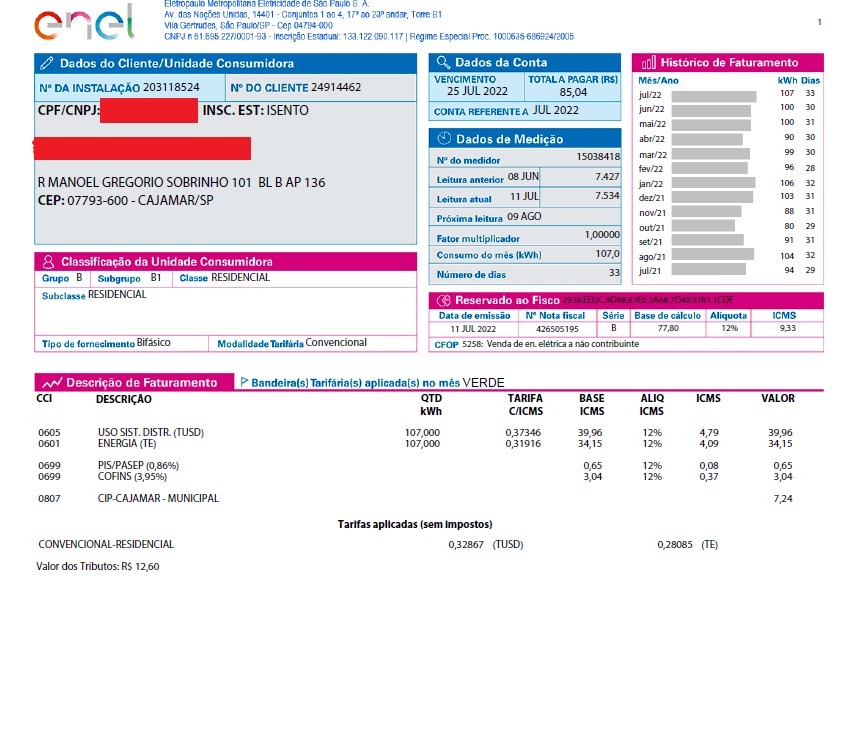Click the Enel logo
Viewport: 861px width, 743px height.
(x=82, y=22)
